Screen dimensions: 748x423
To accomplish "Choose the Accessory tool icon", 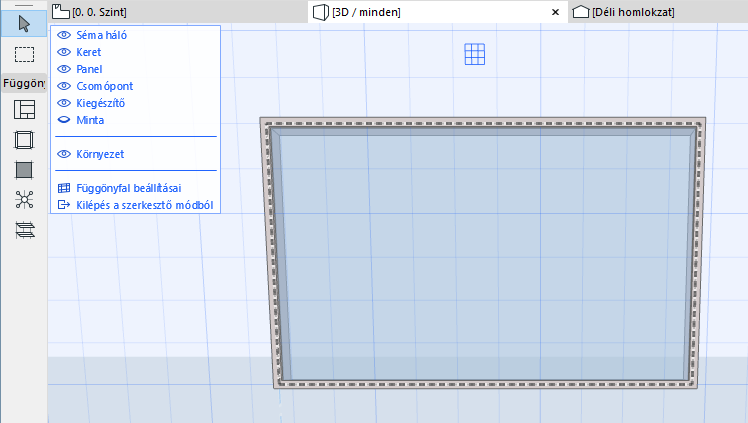I will [x=25, y=230].
